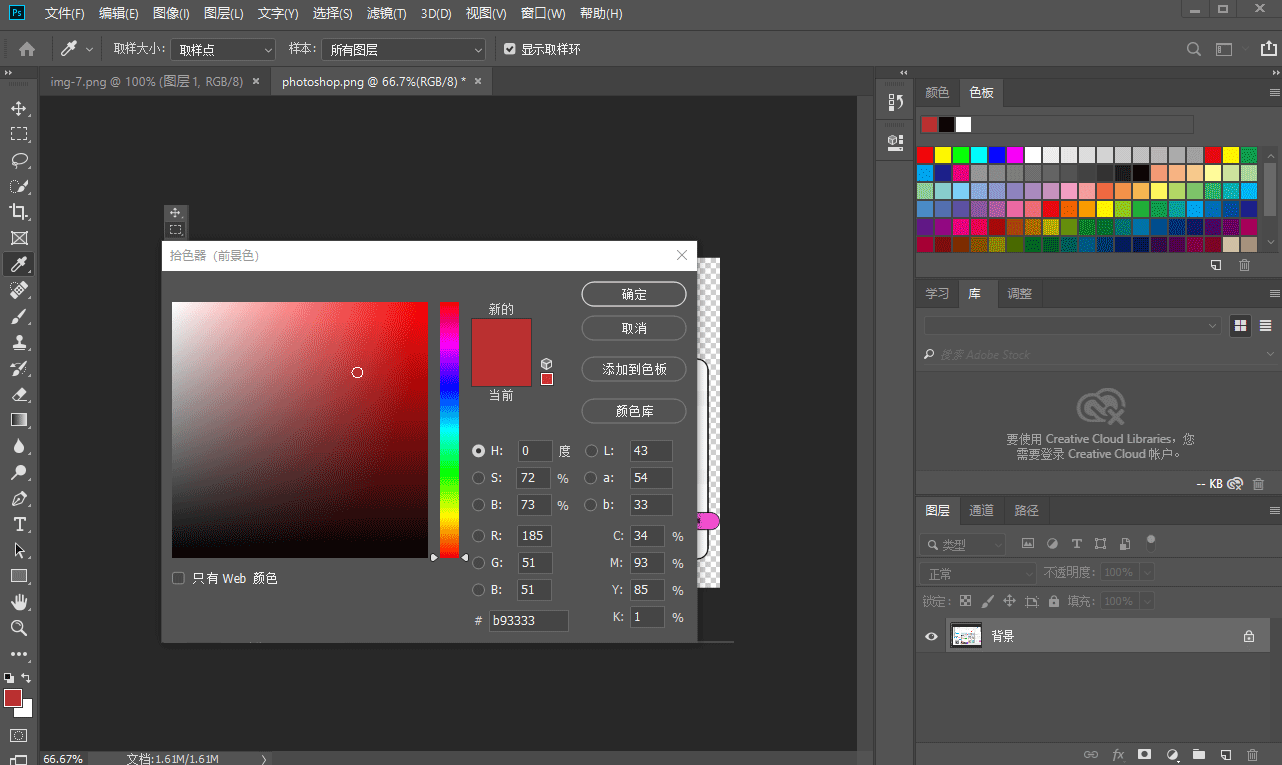Click the 添加到色板 button
This screenshot has width=1282, height=765.
[x=634, y=369]
